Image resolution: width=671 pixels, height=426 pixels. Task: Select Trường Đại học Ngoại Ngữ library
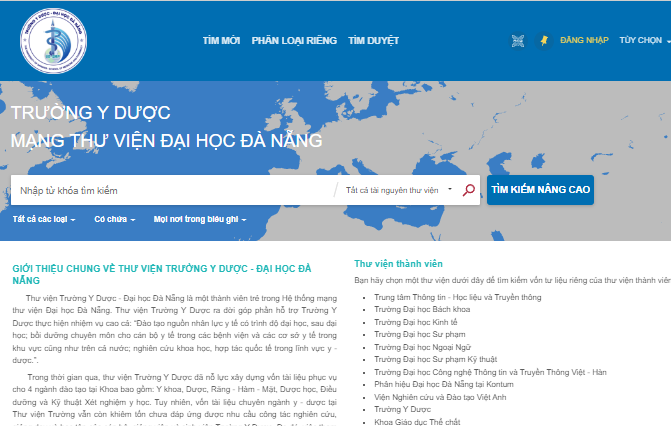[x=422, y=347]
